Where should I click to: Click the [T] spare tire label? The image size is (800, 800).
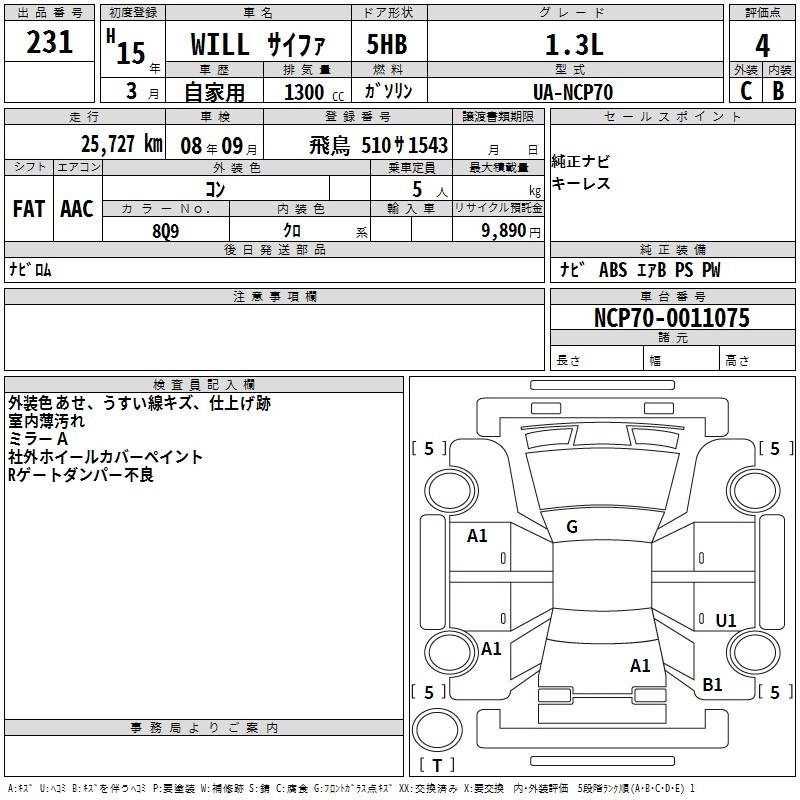click(x=437, y=765)
